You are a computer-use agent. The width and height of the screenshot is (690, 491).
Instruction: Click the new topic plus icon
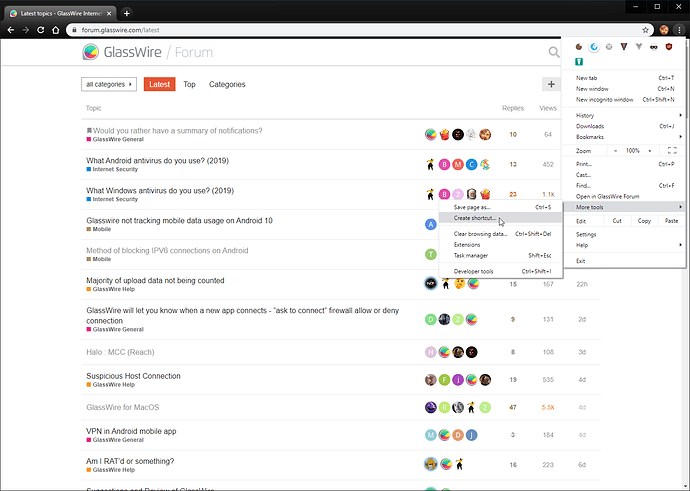pyautogui.click(x=550, y=85)
